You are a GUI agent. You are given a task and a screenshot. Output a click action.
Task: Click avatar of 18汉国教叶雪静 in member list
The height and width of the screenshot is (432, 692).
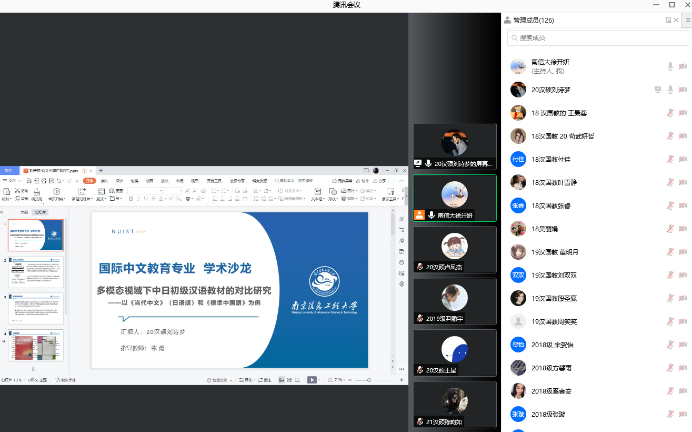[518, 182]
